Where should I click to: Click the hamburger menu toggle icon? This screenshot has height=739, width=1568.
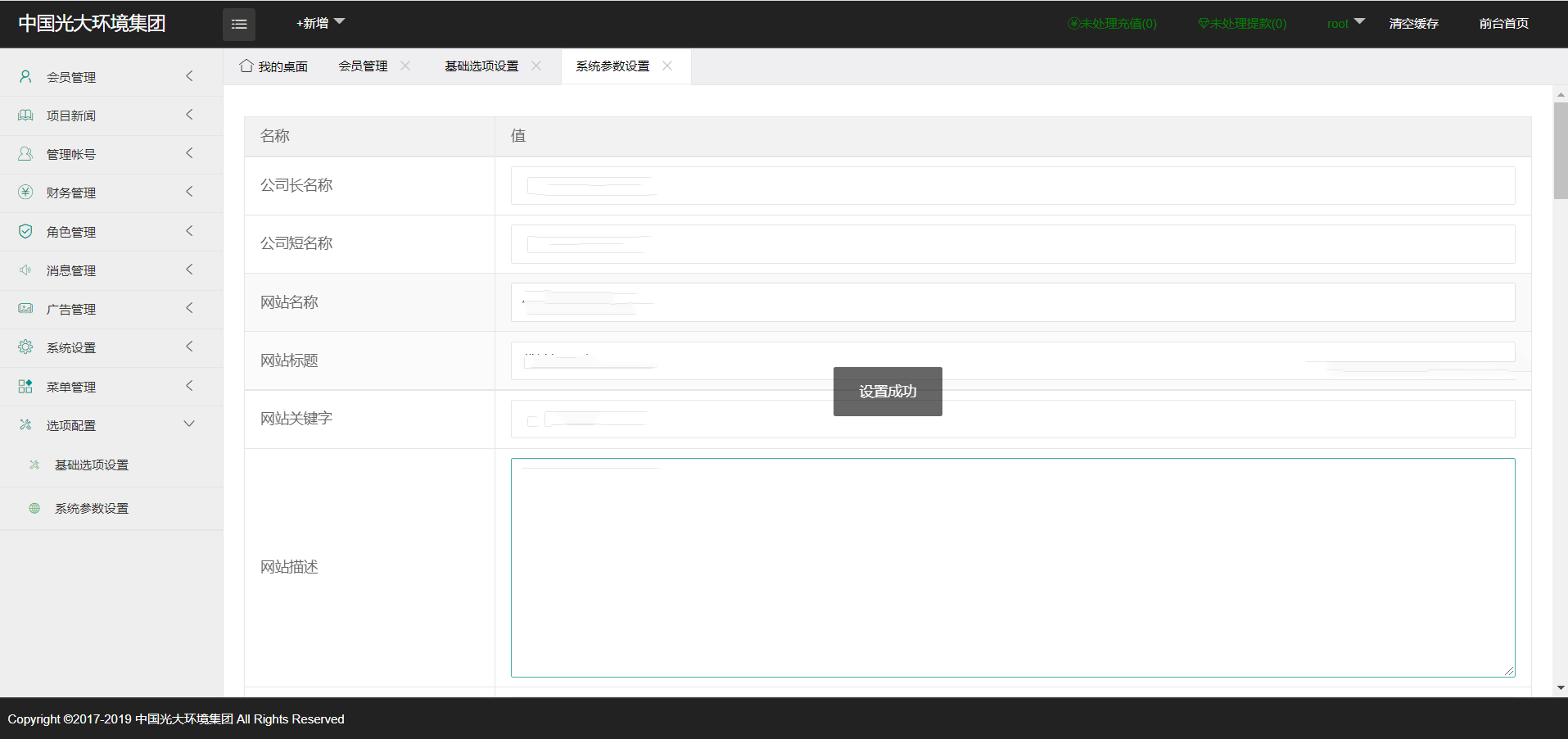point(238,25)
